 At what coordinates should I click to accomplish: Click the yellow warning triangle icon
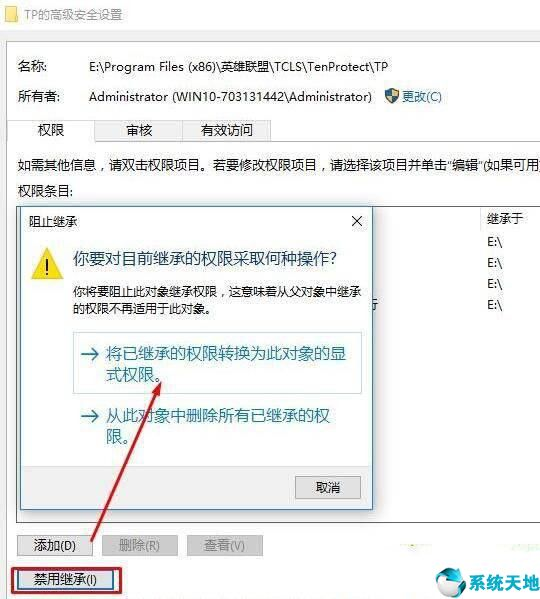pyautogui.click(x=47, y=264)
